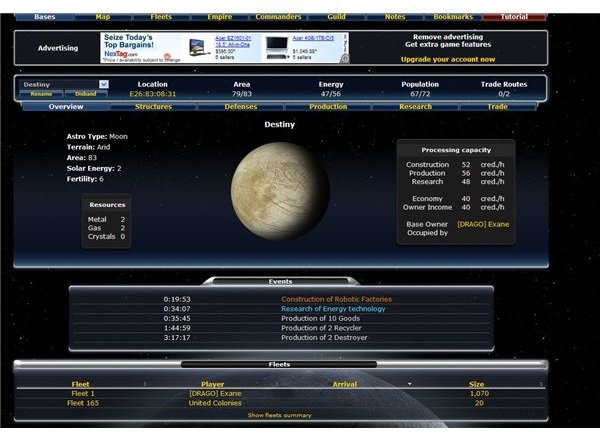This screenshot has height=434, width=600.
Task: Click Show fleets summary link
Action: tap(280, 415)
